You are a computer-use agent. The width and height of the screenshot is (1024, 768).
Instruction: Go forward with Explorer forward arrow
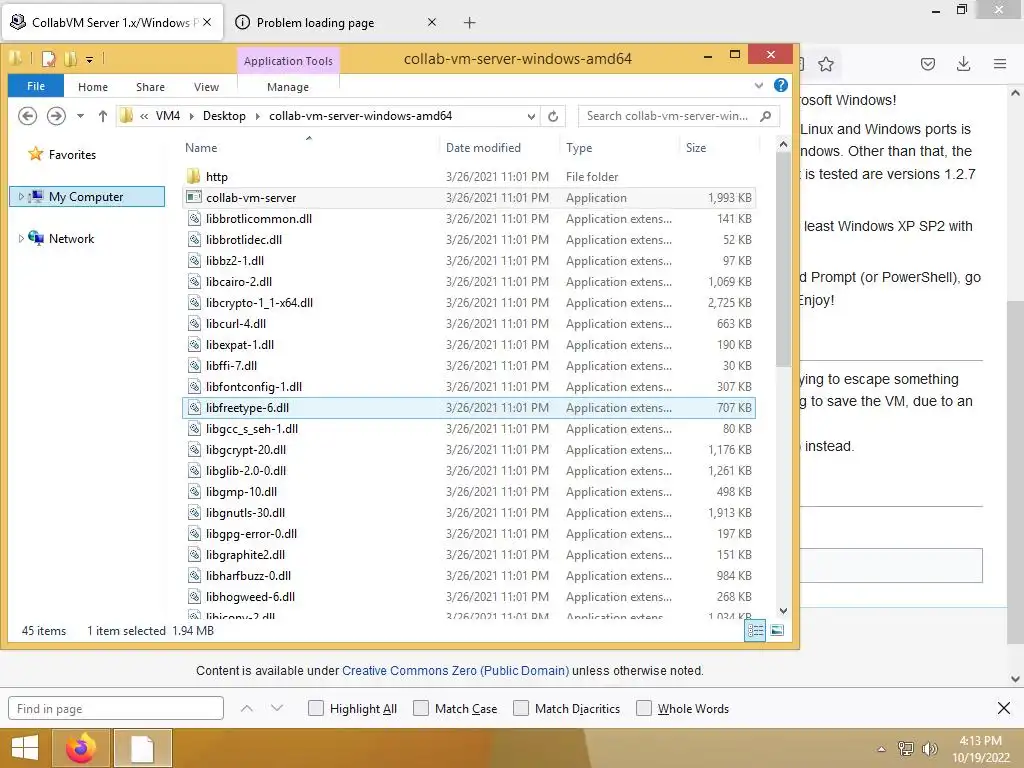56,116
